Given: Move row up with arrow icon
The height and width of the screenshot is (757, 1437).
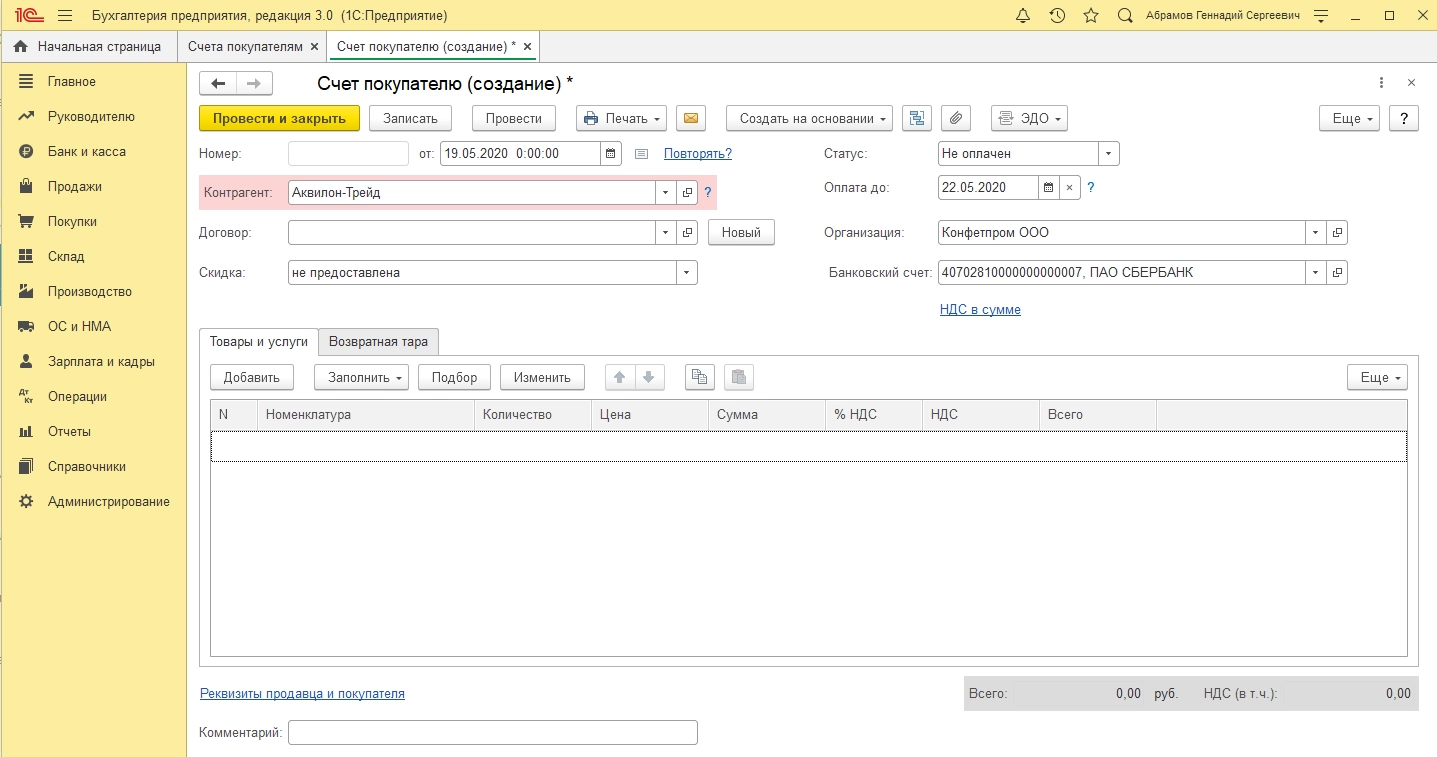Looking at the screenshot, I should (x=619, y=377).
